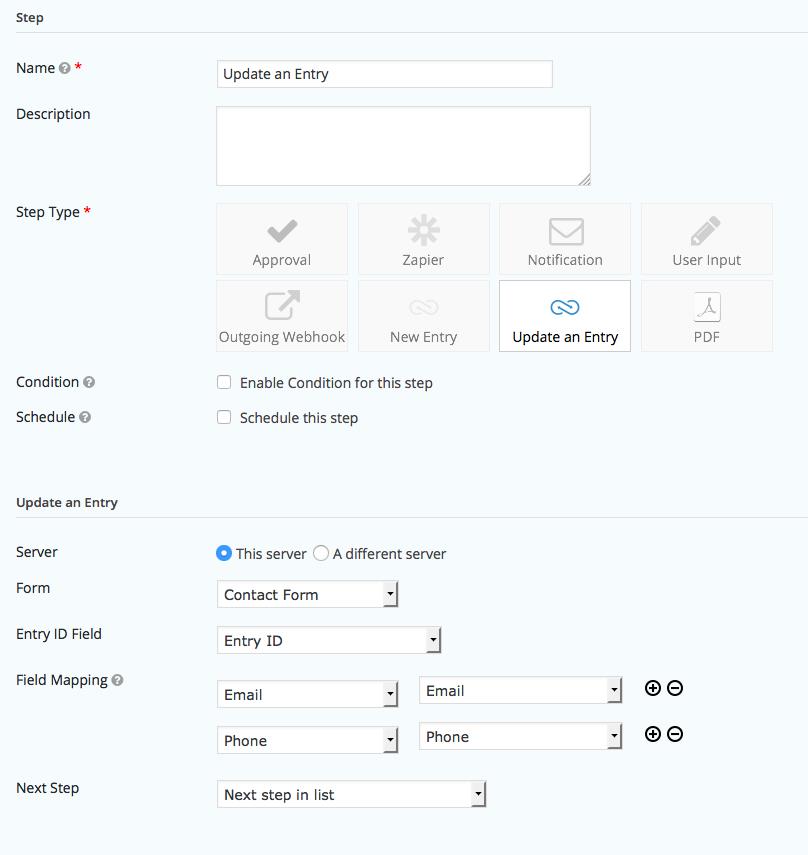Select the Approval step type
The width and height of the screenshot is (808, 855).
tap(282, 240)
